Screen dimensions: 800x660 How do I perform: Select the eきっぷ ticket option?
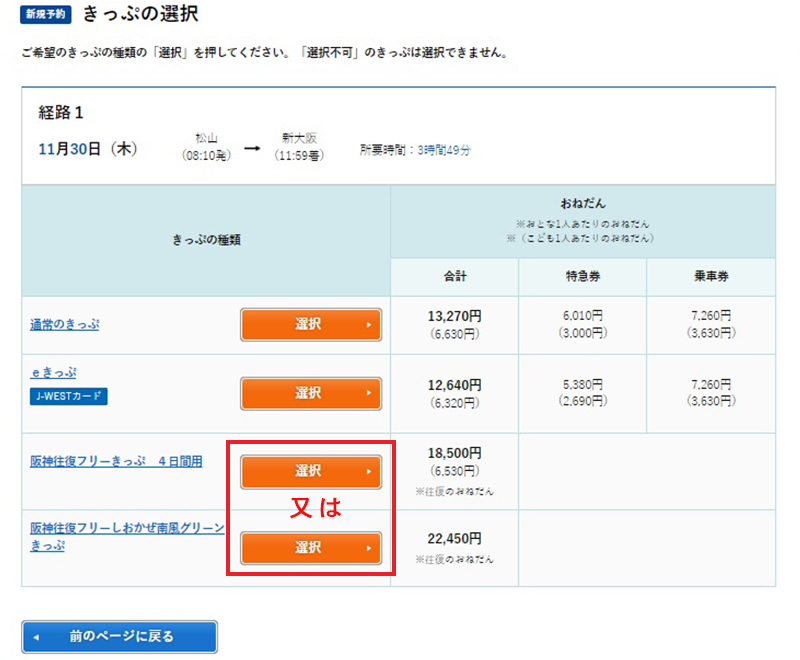click(x=310, y=393)
